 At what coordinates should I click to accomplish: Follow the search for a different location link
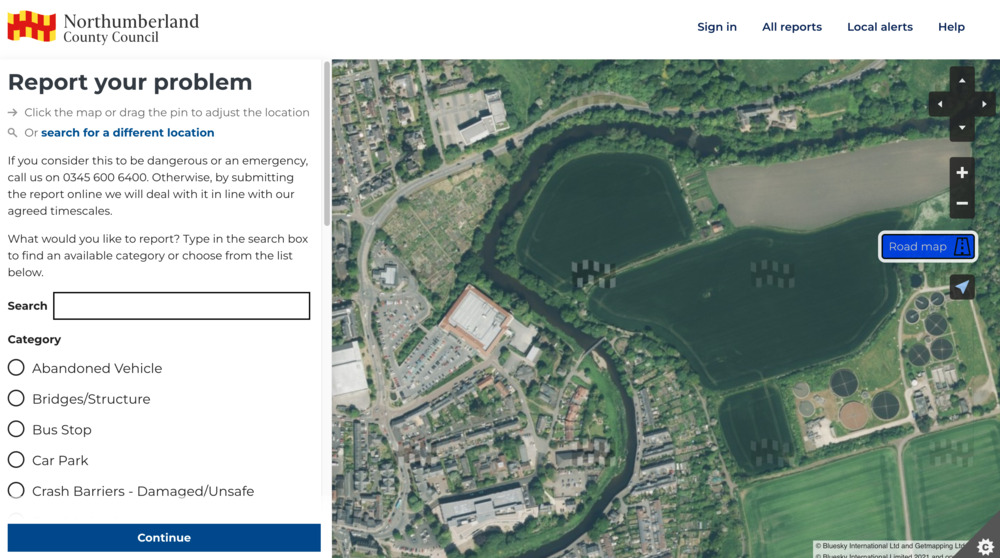[x=128, y=133]
